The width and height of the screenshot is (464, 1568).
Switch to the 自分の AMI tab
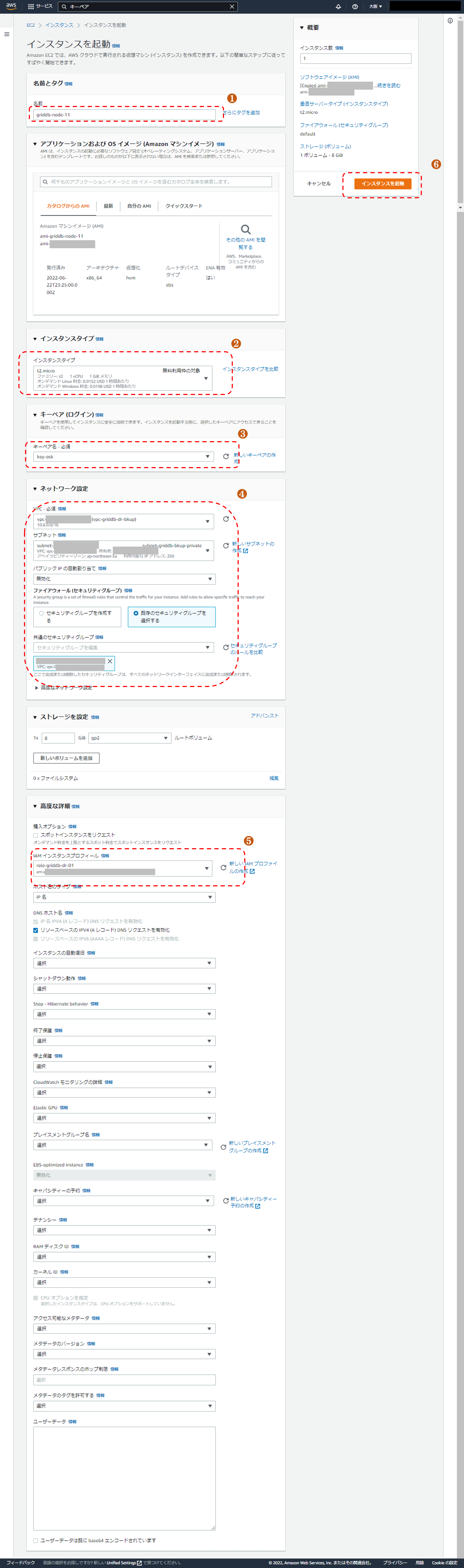coord(139,206)
